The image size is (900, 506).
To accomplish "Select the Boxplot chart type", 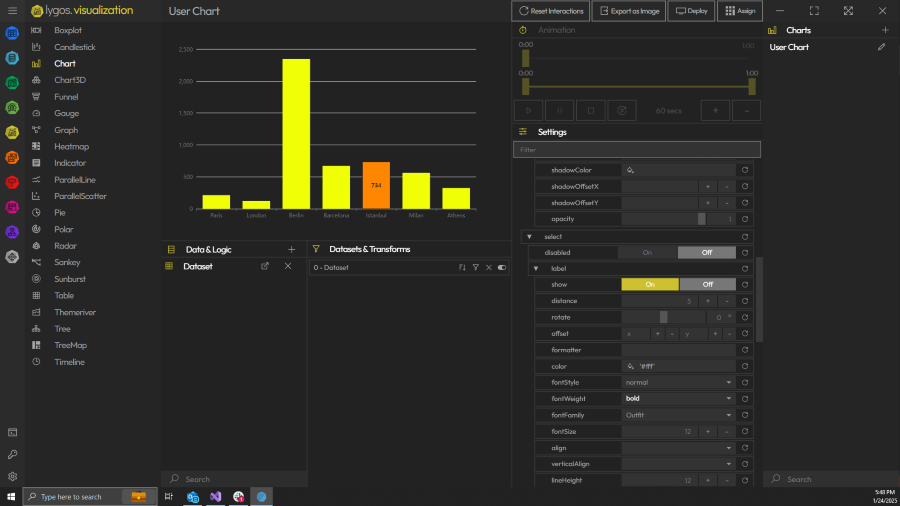I will [68, 30].
